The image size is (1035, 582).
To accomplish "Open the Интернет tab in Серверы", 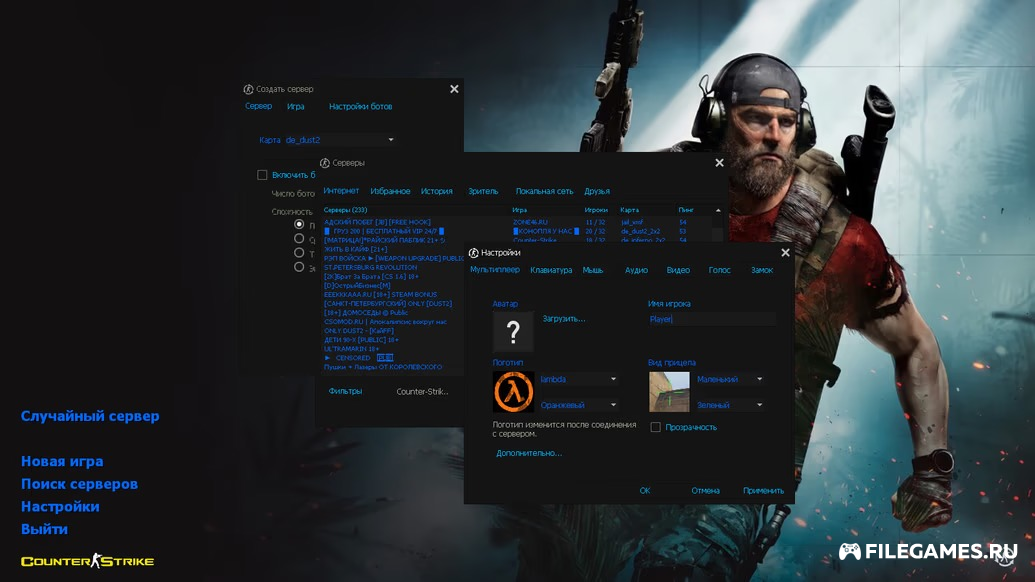I will point(341,191).
